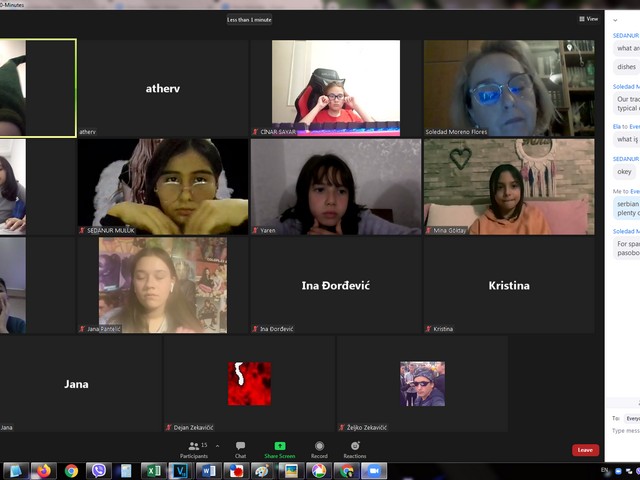Viewport: 640px width, 480px height.
Task: Open the photo viewer taskbar icon
Action: pos(291,471)
